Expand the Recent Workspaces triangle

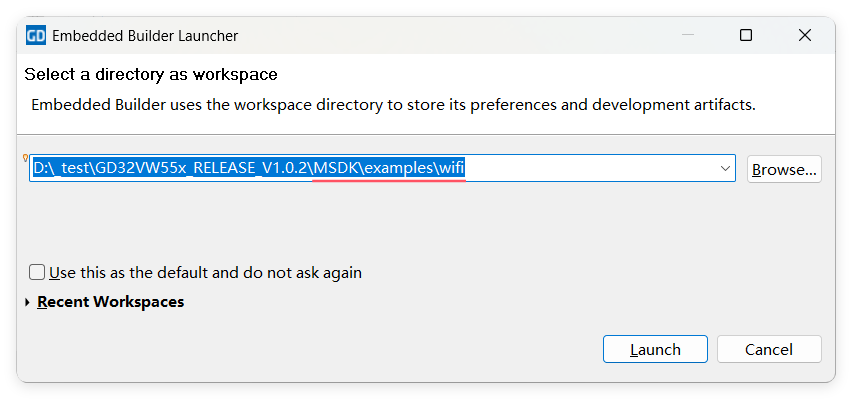coord(28,302)
